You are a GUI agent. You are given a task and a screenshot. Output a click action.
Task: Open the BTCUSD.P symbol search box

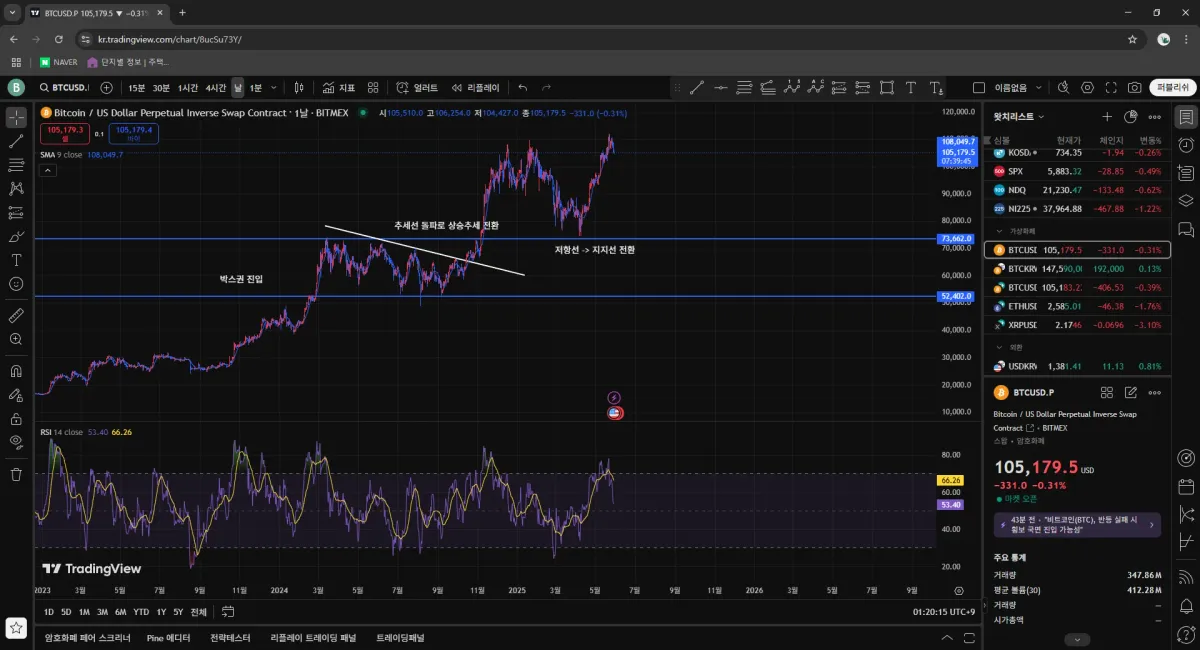pyautogui.click(x=66, y=87)
